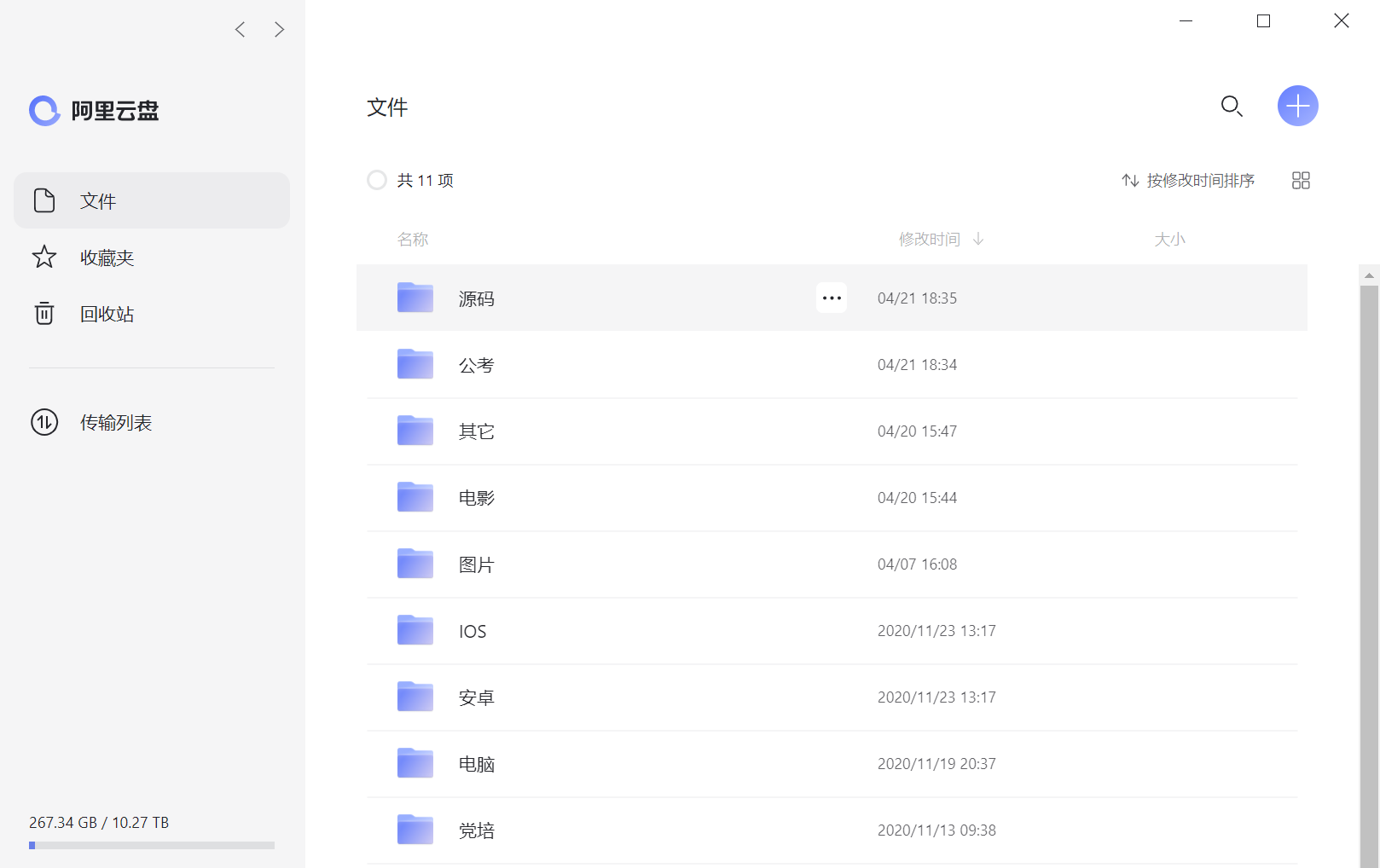Maximize the 阿里云盘 window

point(1263,20)
